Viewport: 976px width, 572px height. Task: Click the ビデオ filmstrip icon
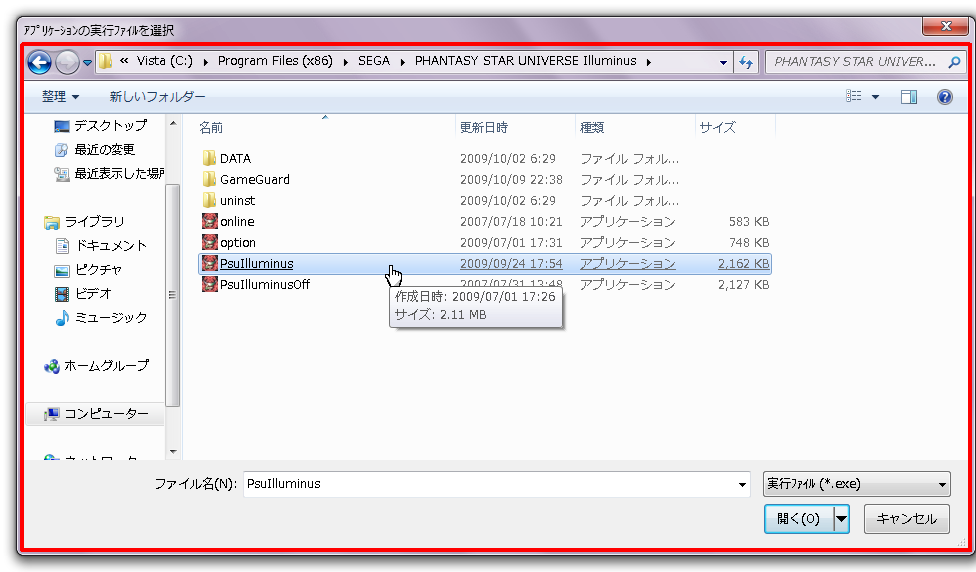click(x=62, y=294)
